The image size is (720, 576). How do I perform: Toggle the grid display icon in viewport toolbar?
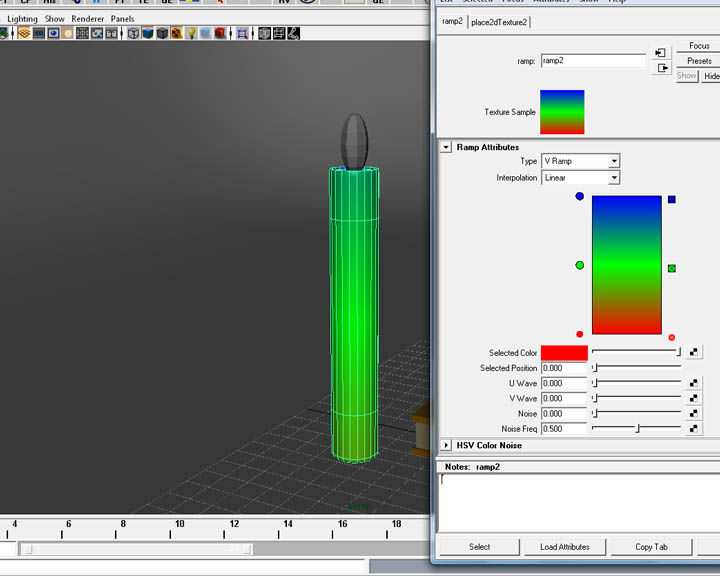coord(24,33)
